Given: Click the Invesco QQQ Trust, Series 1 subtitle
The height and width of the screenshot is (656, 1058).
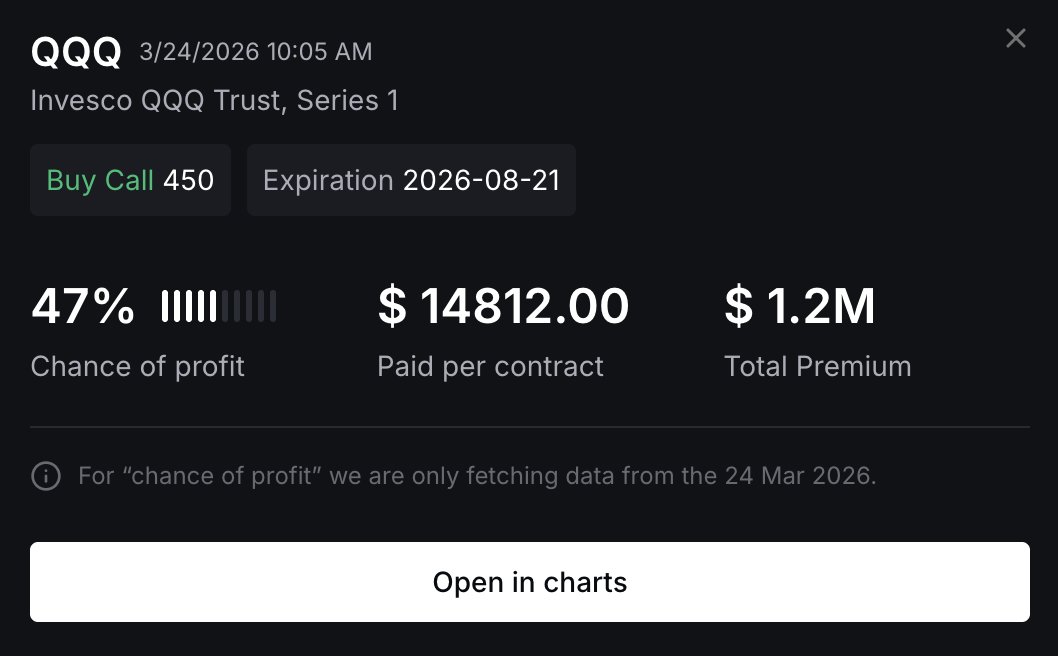Looking at the screenshot, I should (x=215, y=100).
